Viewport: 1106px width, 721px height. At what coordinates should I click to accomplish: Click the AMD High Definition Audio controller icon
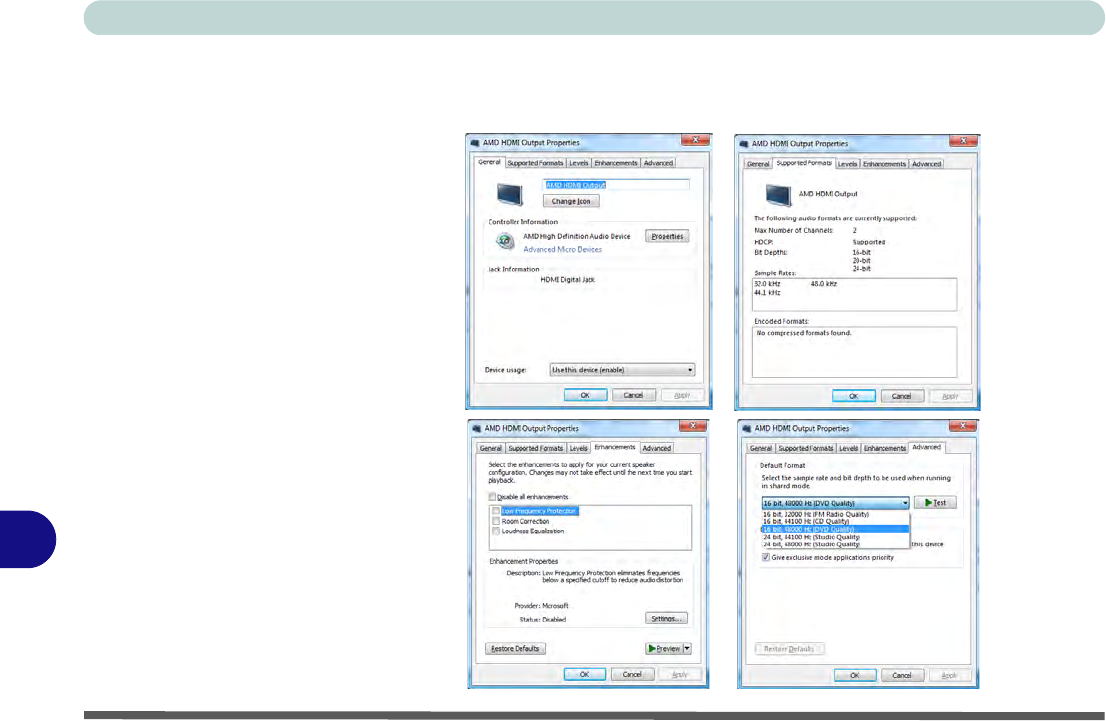pyautogui.click(x=506, y=241)
